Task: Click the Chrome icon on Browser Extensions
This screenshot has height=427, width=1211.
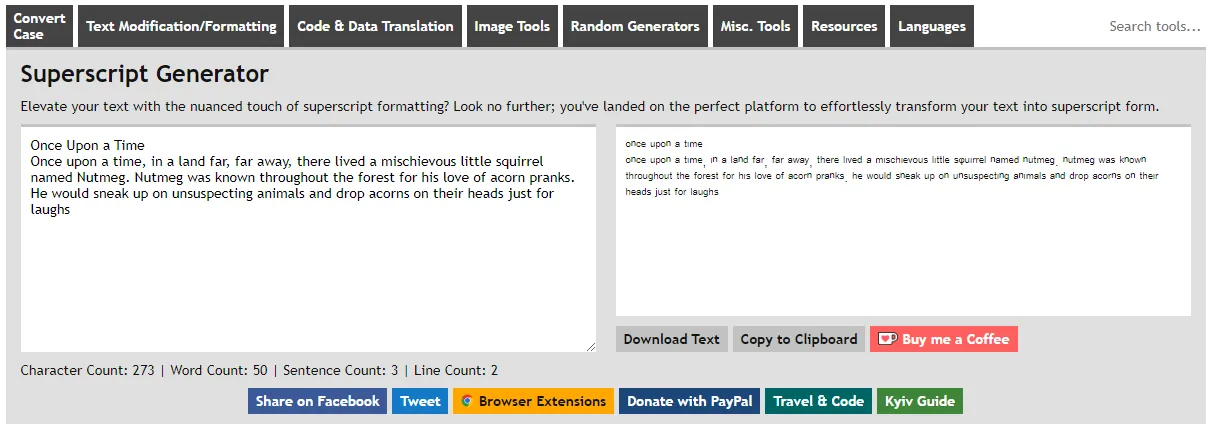Action: point(466,401)
